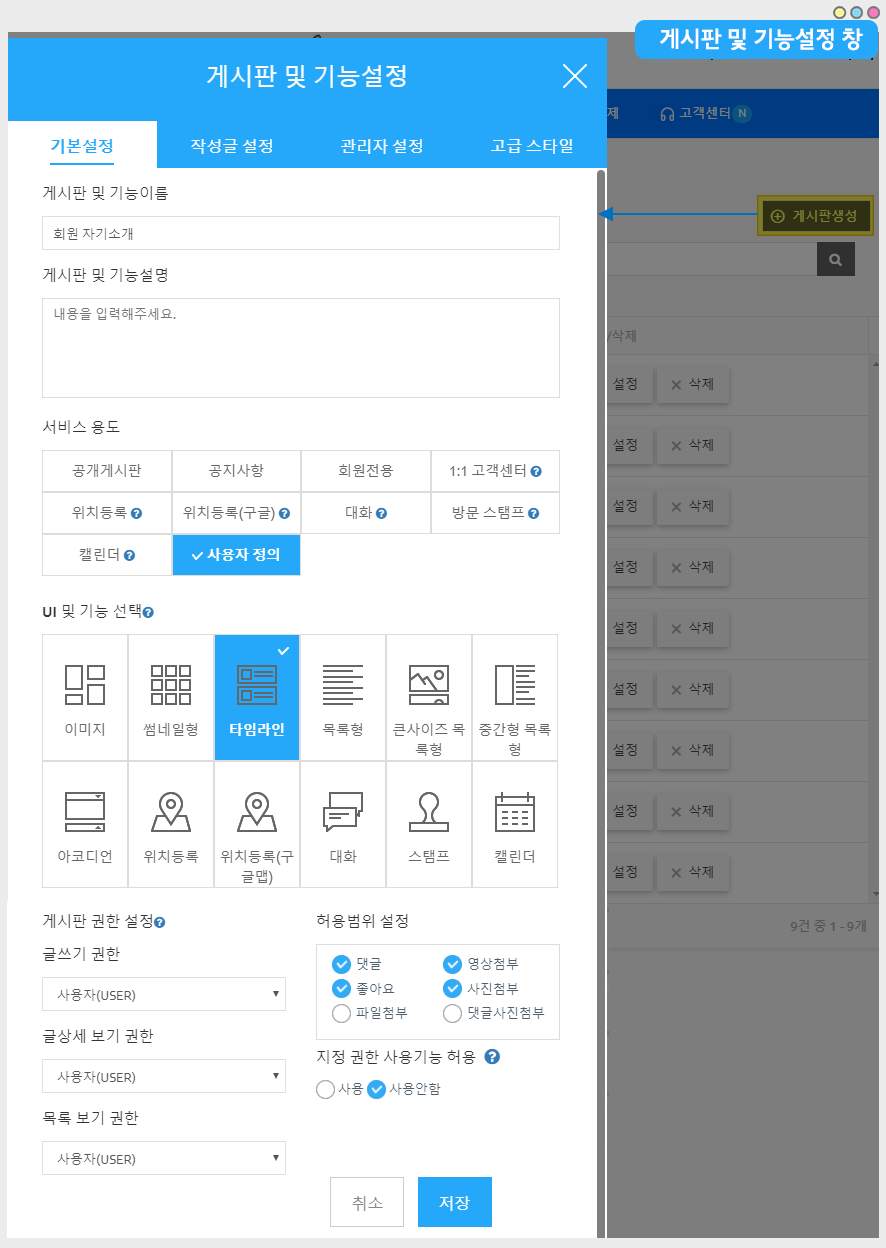Select the 사용 radio option

pyautogui.click(x=325, y=1089)
